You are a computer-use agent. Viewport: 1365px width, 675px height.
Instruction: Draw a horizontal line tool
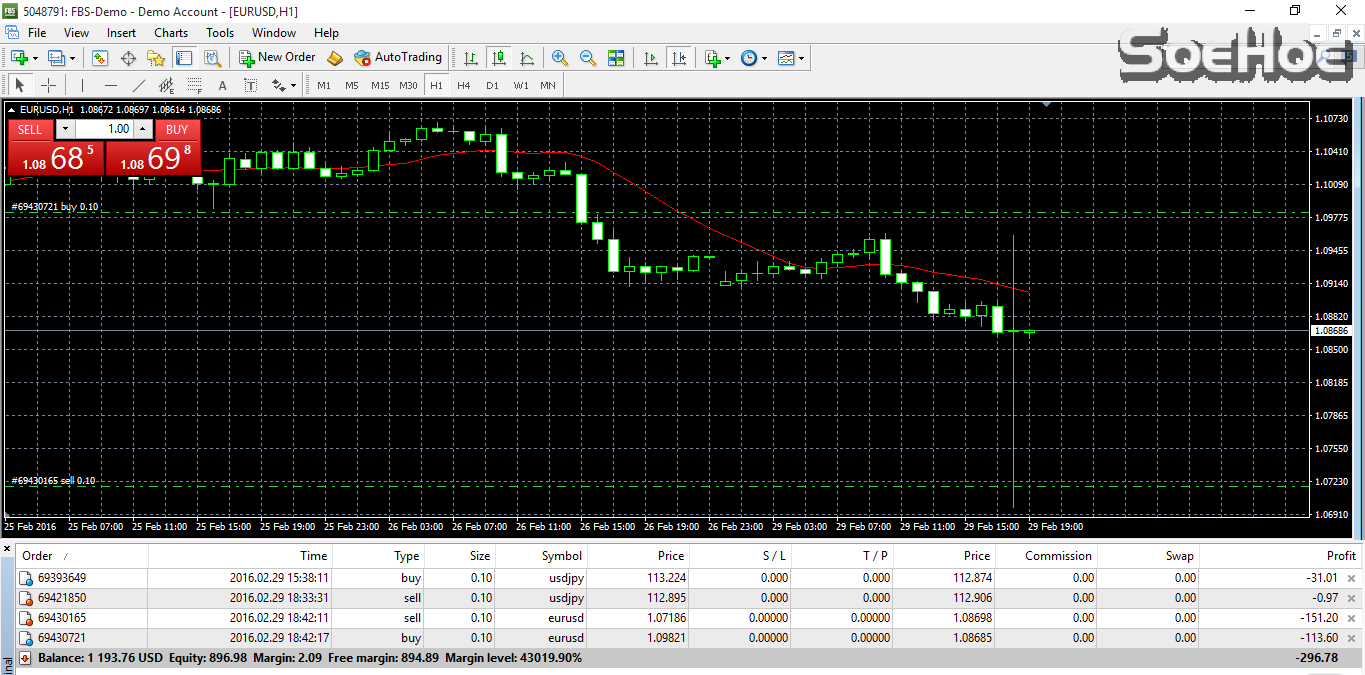click(x=111, y=85)
